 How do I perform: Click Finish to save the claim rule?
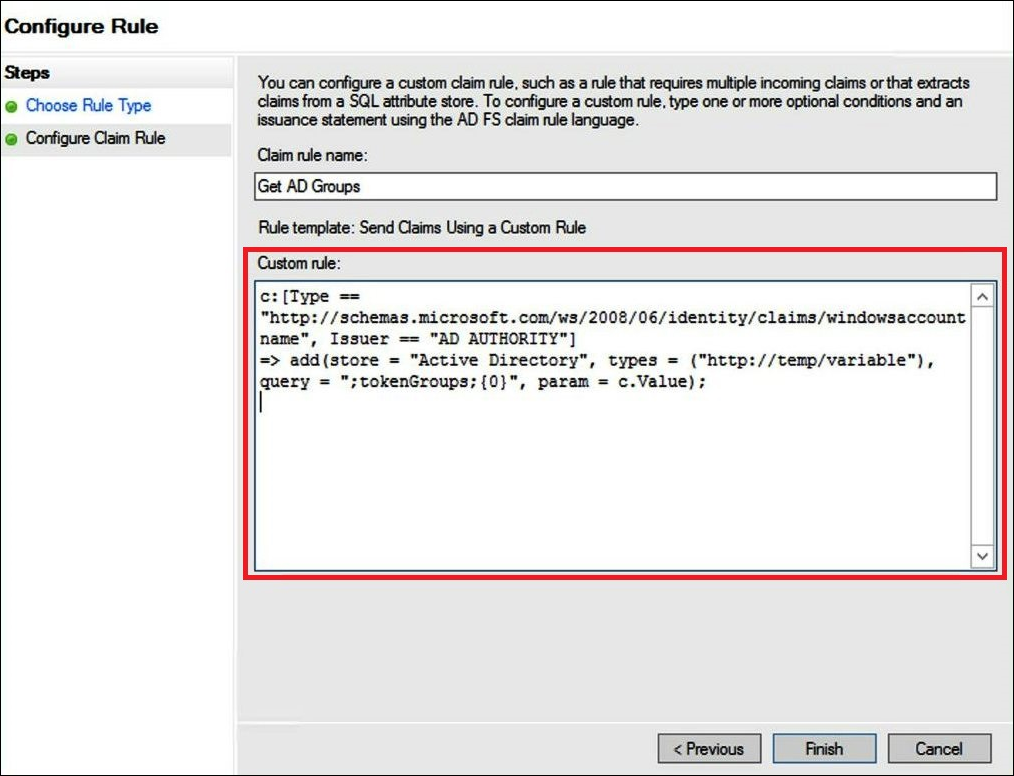[x=823, y=748]
